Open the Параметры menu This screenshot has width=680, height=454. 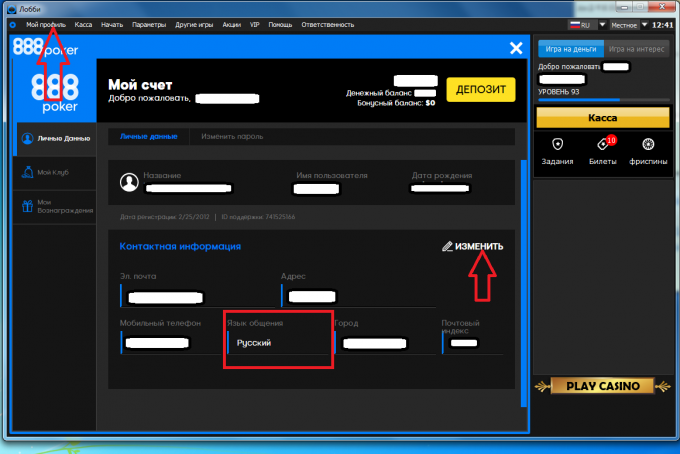click(x=149, y=25)
